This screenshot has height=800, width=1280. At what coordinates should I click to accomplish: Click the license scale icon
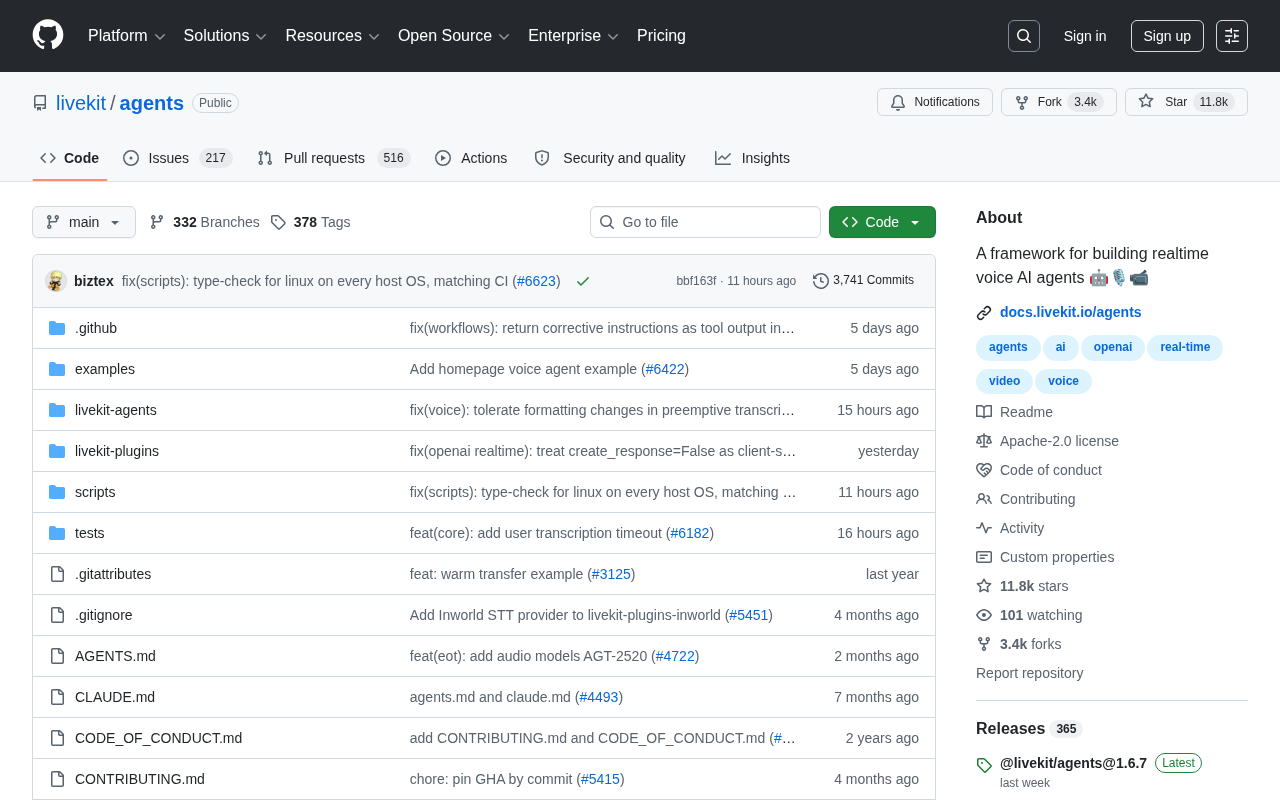[x=984, y=441]
